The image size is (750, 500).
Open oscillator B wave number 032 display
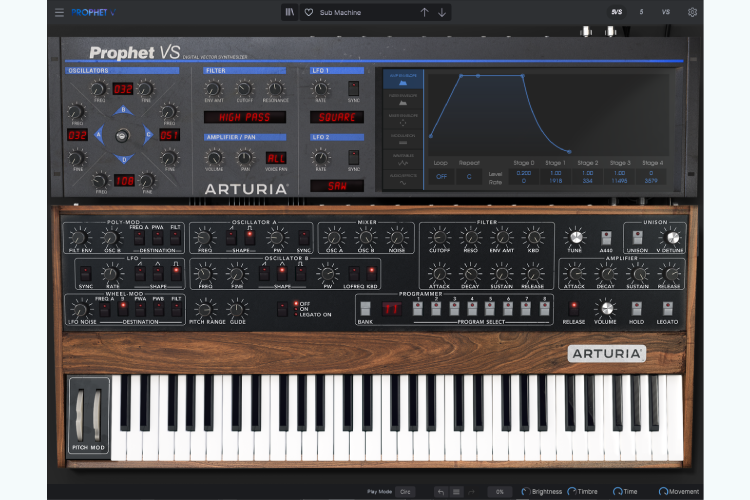(x=122, y=89)
